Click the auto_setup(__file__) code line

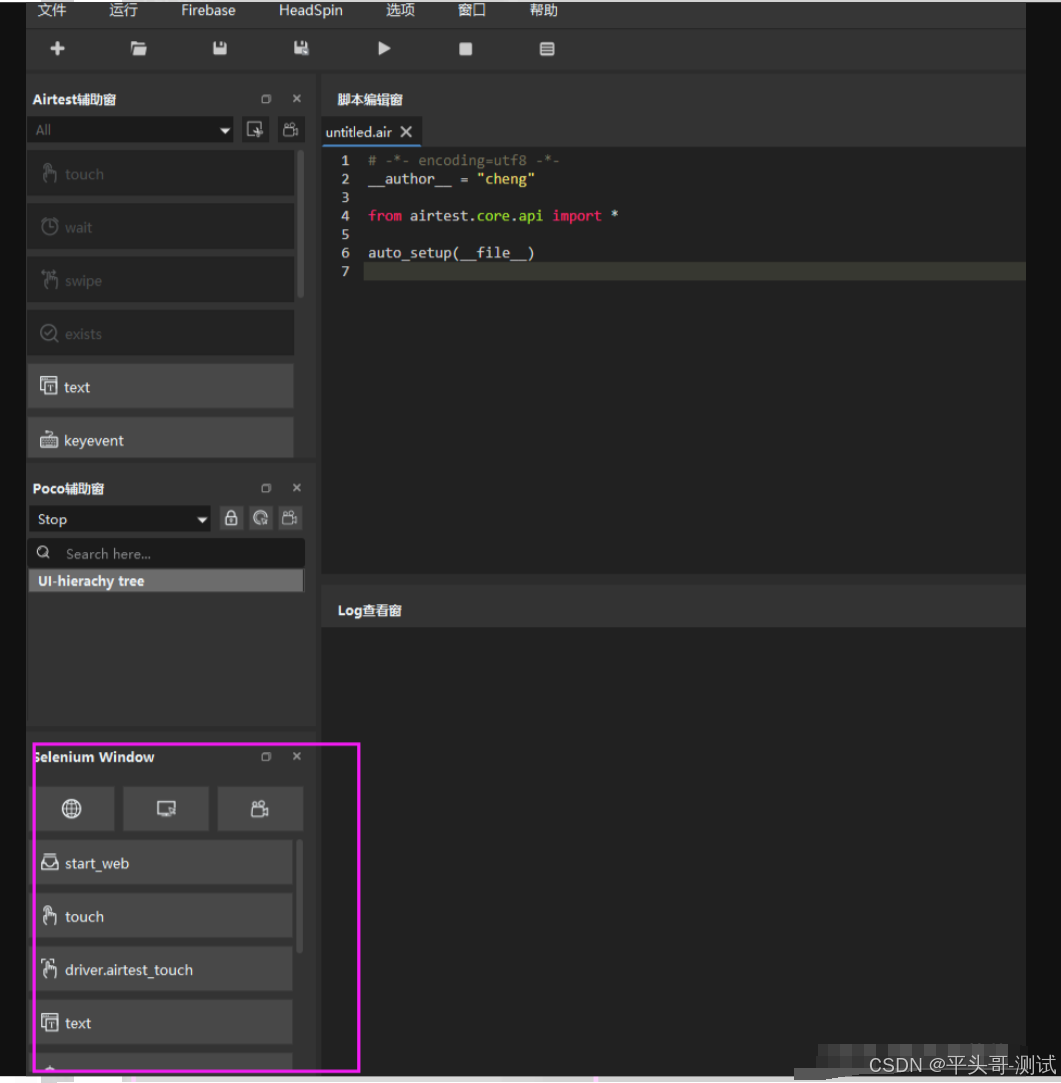(451, 253)
